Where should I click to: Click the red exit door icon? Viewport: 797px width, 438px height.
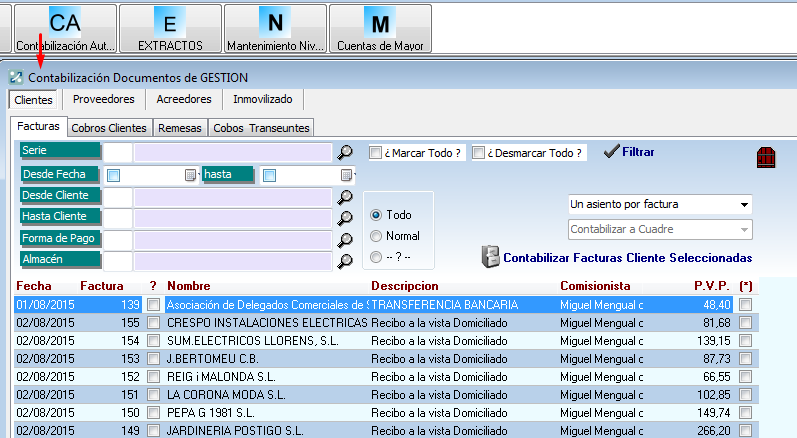767,159
